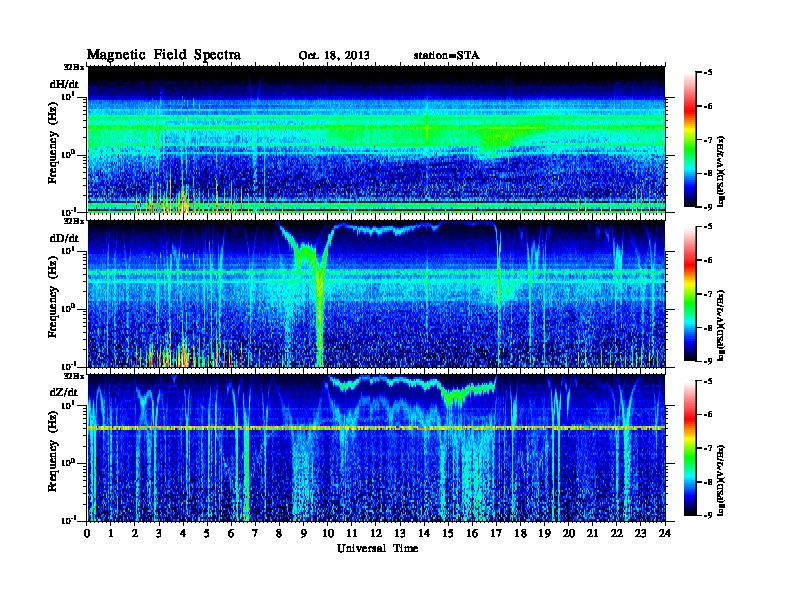Click hour tick label '9' on time axis
Viewport: 792px width, 612px height.
point(304,533)
